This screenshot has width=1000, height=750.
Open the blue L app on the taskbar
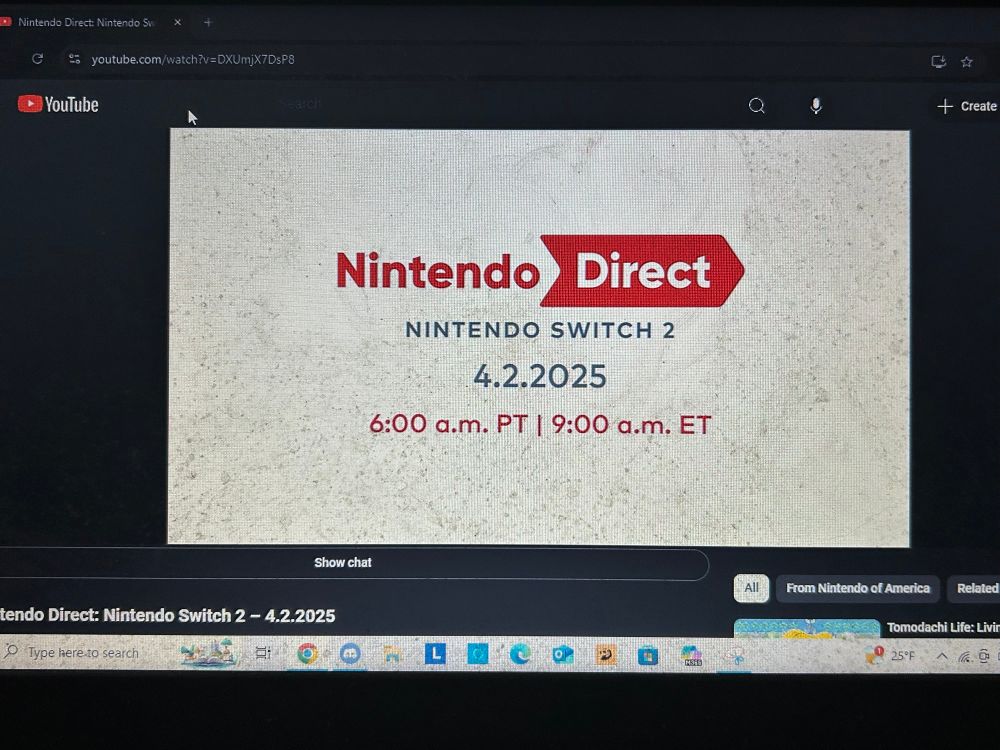click(435, 653)
